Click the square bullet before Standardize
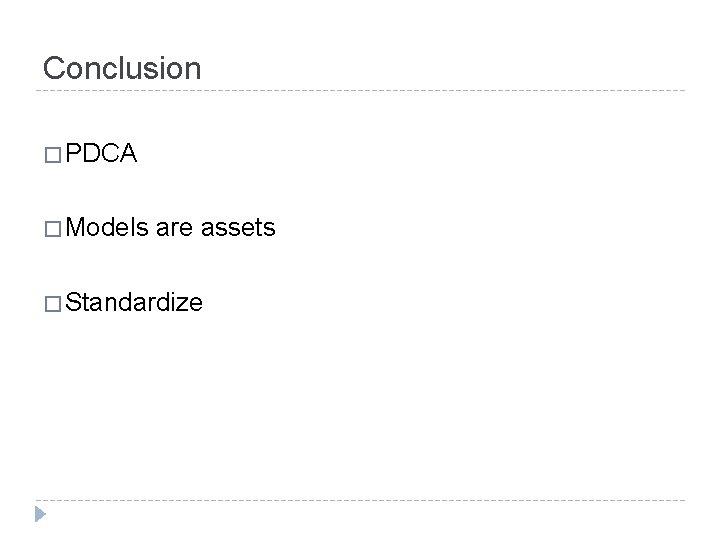The width and height of the screenshot is (720, 540). tap(51, 303)
